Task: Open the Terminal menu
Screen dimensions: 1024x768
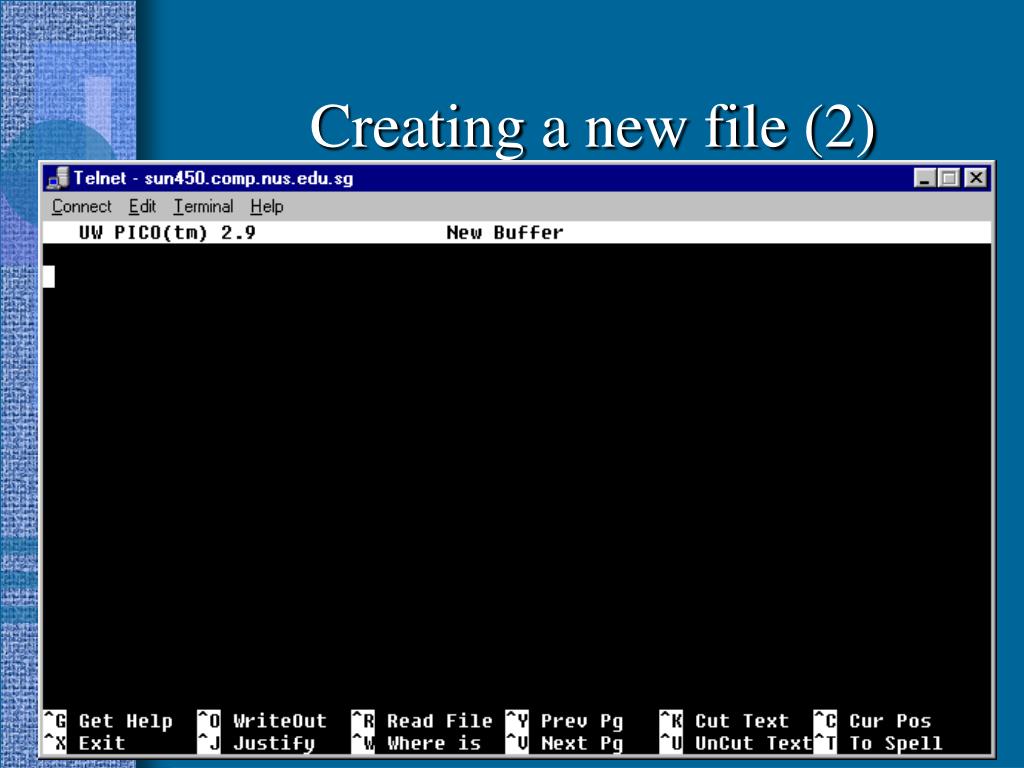Action: (203, 206)
